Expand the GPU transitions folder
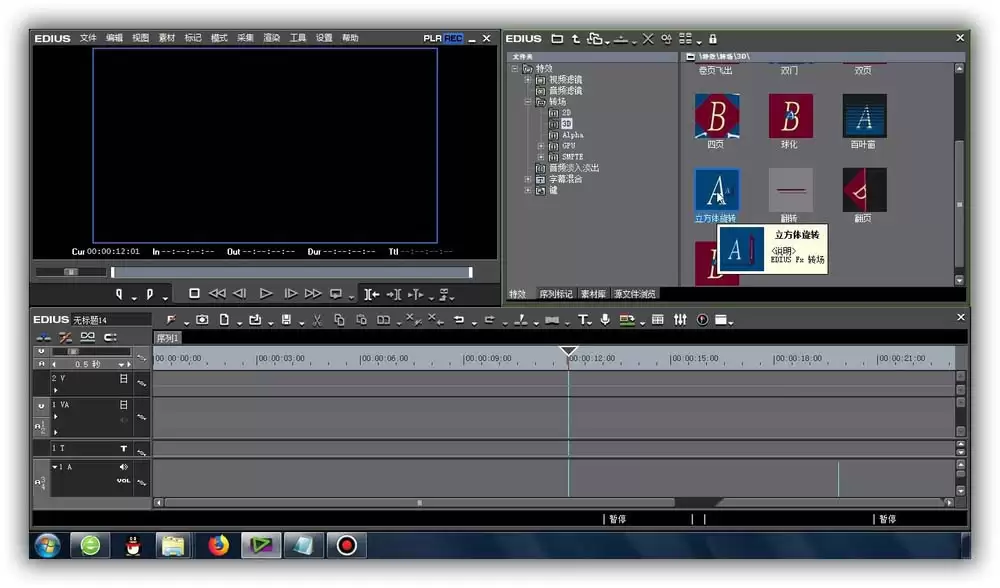 tap(541, 146)
